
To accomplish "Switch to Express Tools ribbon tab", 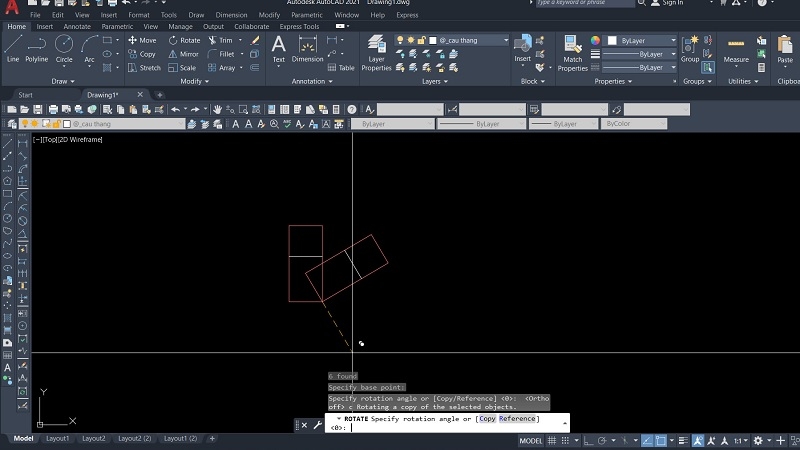I will click(299, 27).
